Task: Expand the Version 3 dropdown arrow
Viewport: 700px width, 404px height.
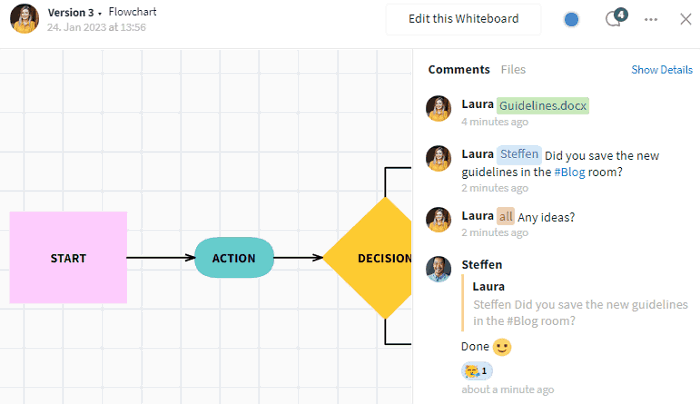Action: point(100,14)
